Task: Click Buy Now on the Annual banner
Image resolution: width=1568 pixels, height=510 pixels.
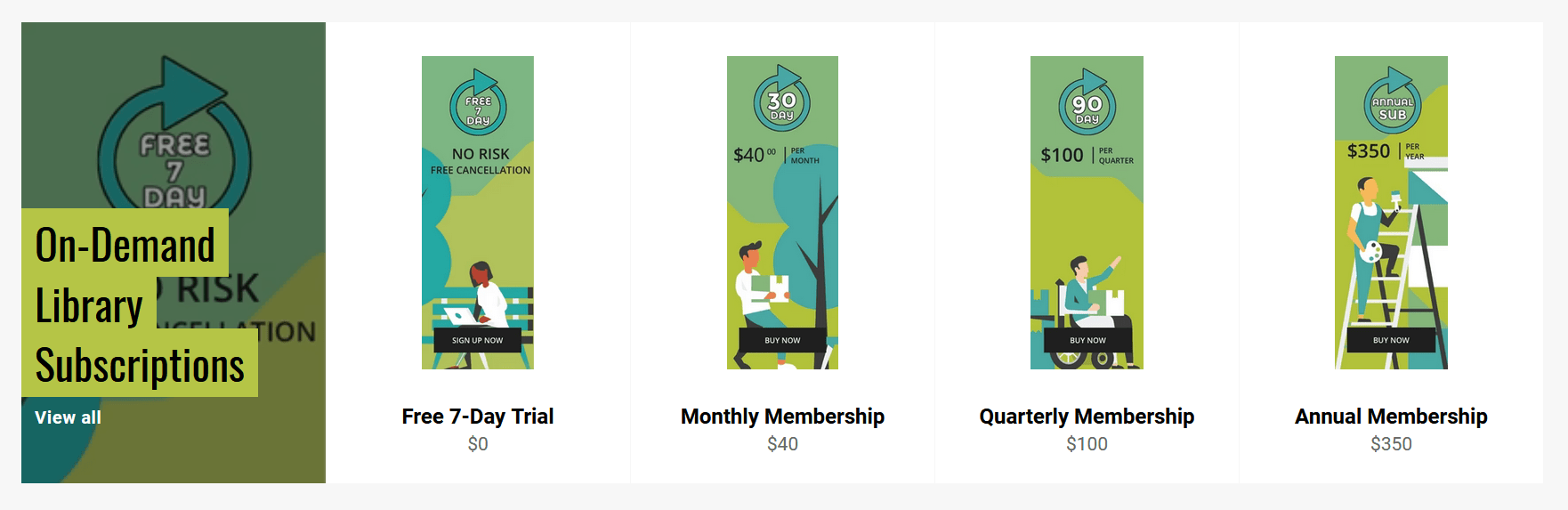Action: 1391,340
